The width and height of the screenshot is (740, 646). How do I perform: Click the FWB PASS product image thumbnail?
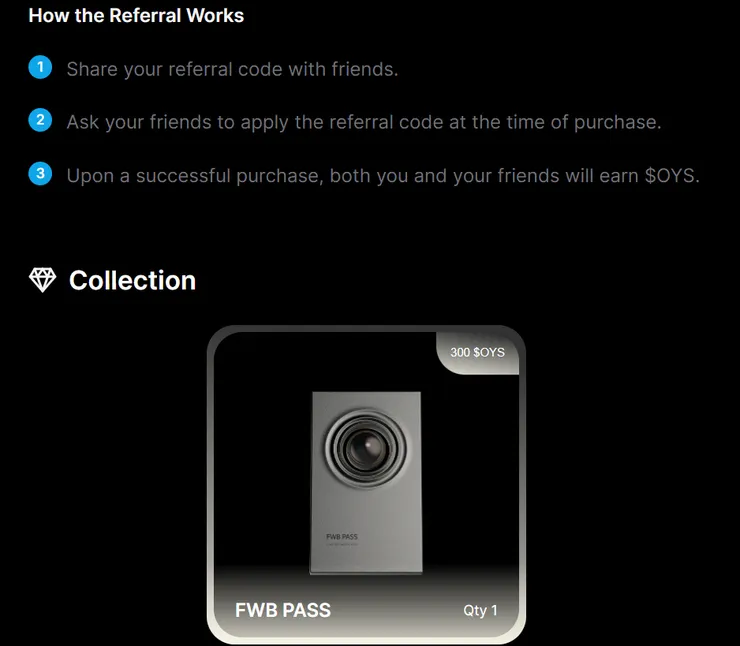pyautogui.click(x=366, y=483)
